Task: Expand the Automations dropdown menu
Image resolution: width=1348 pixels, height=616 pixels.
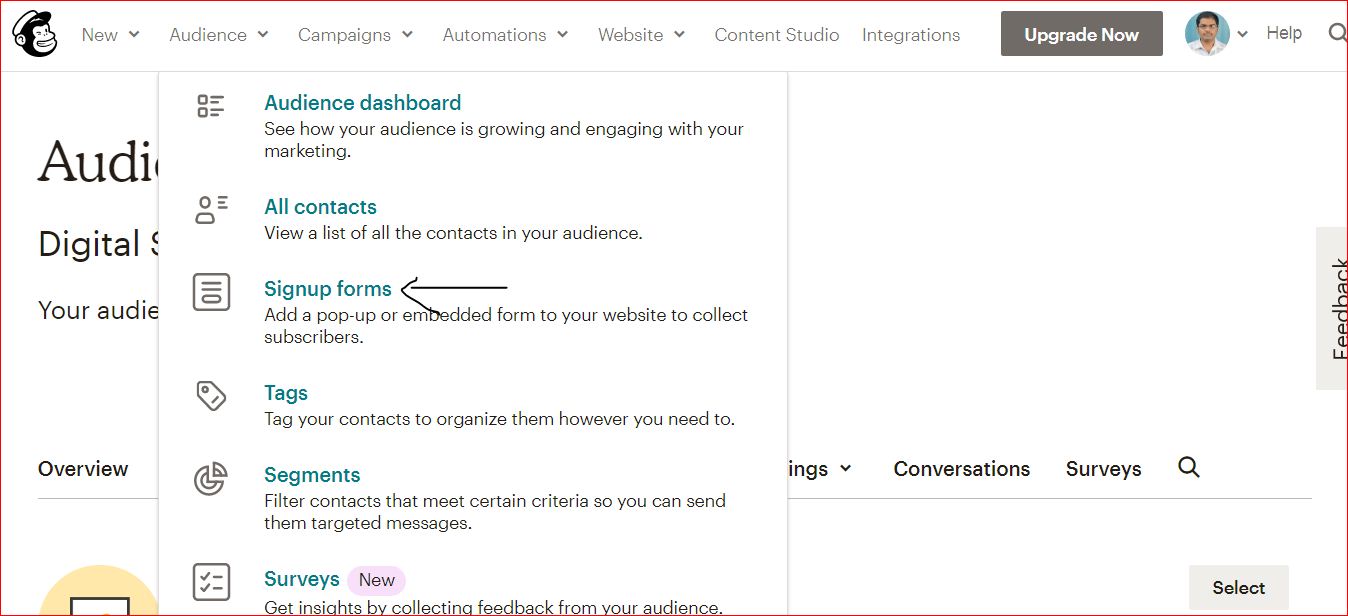Action: click(x=506, y=35)
